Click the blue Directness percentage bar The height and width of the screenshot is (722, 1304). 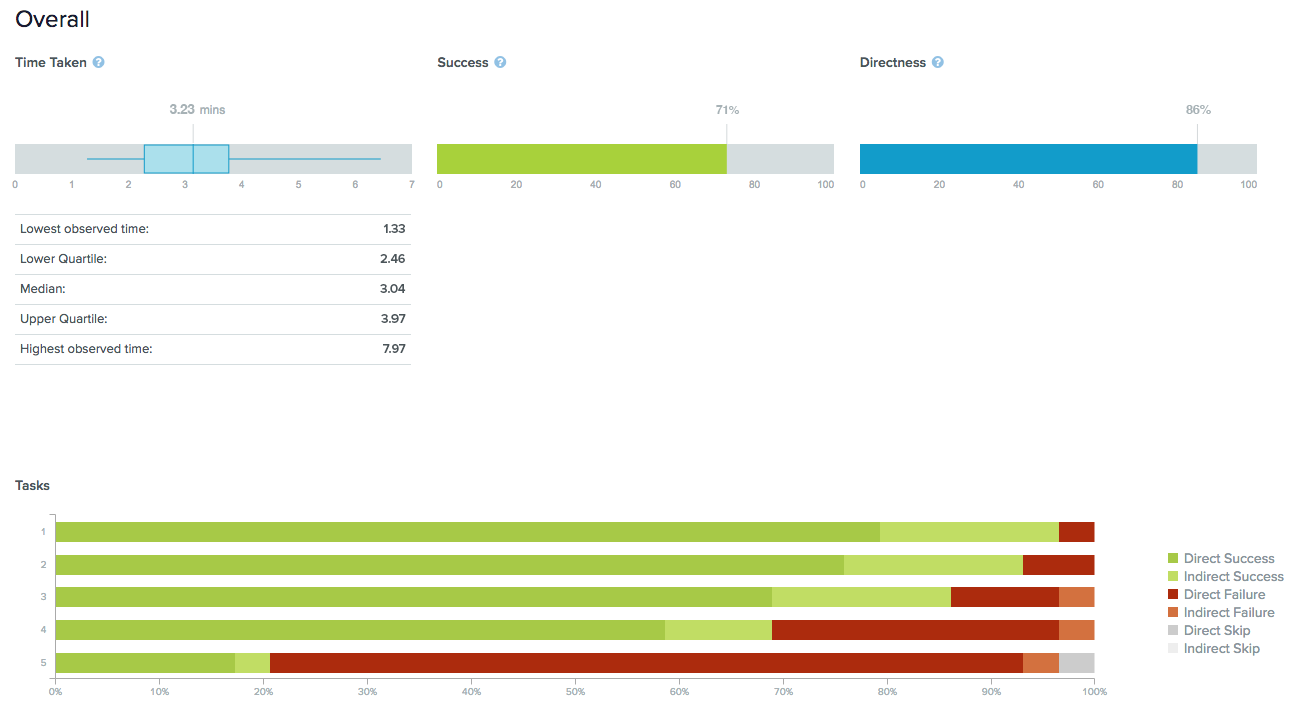[x=1028, y=159]
